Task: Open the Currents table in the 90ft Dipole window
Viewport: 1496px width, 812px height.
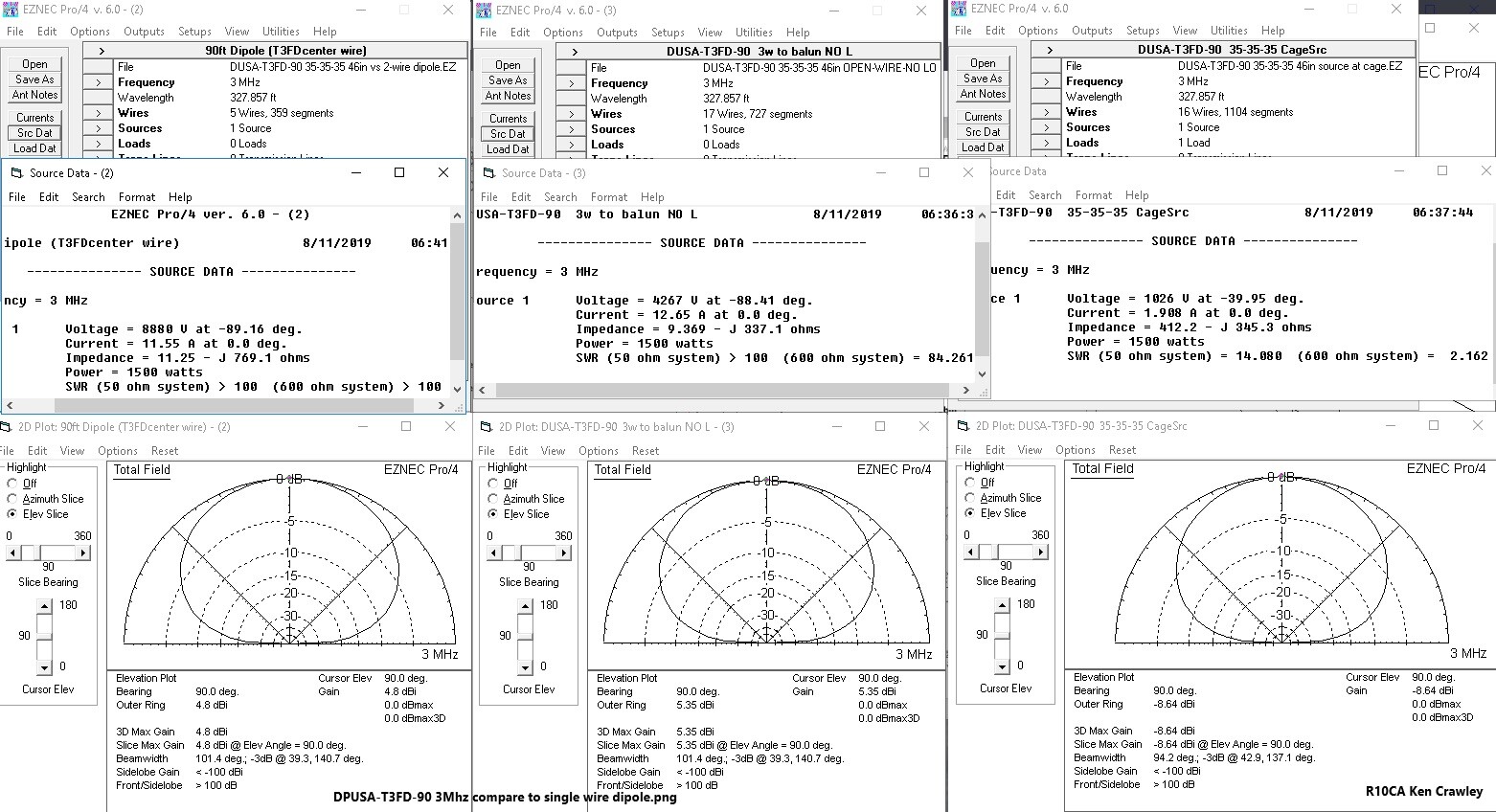Action: [34, 117]
